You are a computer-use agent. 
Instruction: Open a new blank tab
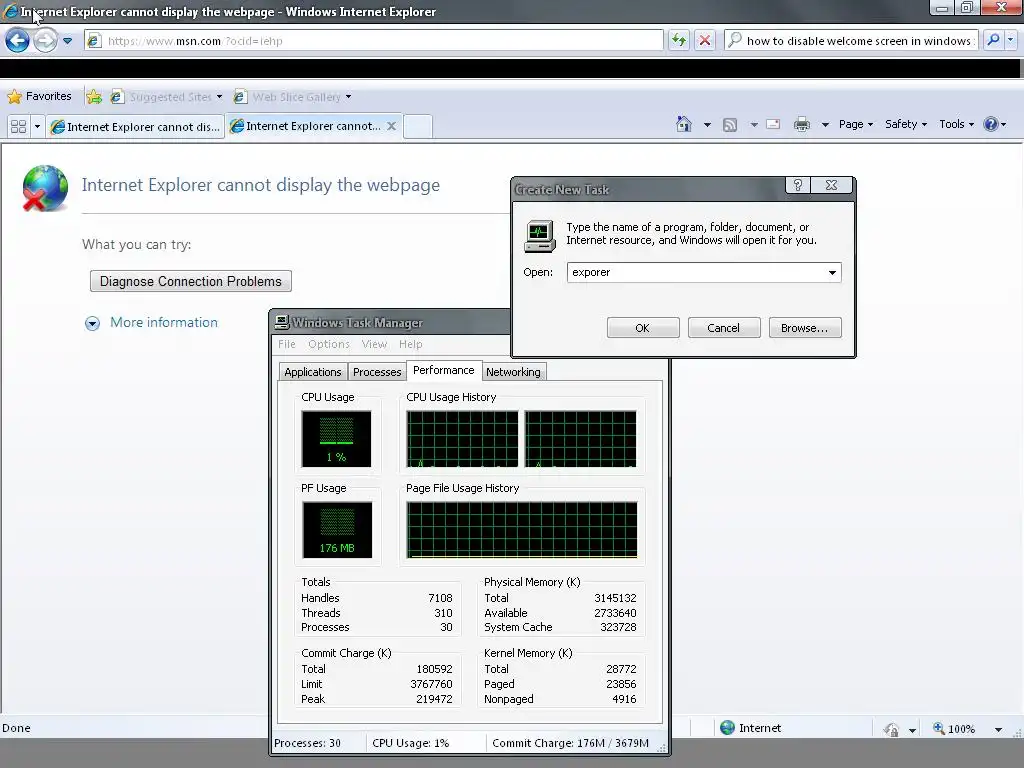pos(417,126)
